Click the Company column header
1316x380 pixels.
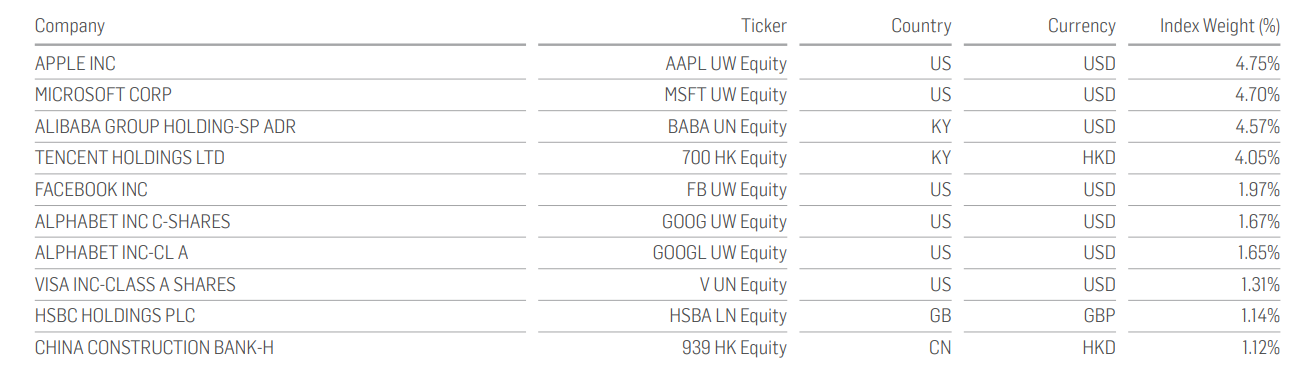coord(70,26)
